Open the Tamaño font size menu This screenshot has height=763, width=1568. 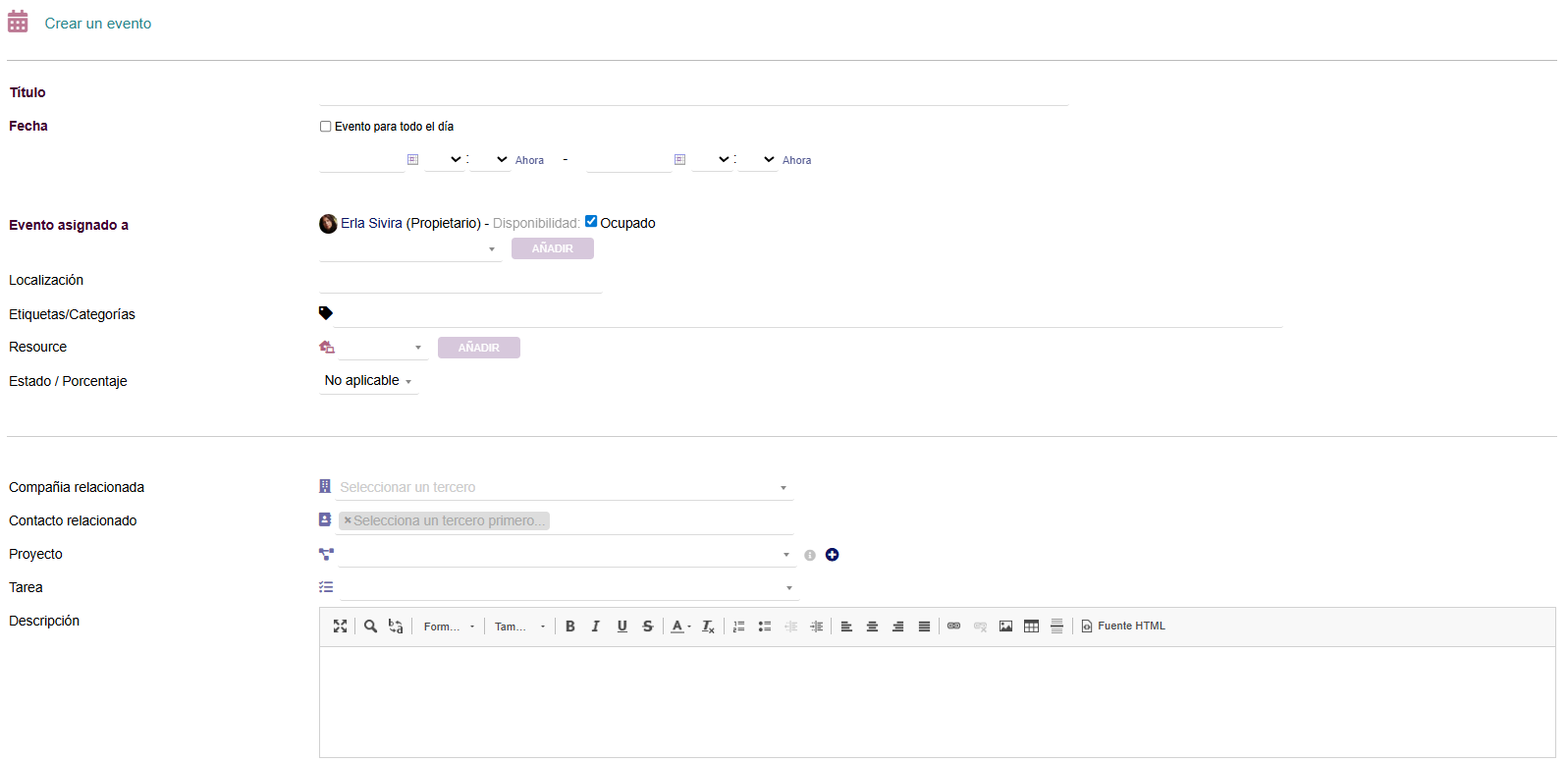[x=519, y=627]
